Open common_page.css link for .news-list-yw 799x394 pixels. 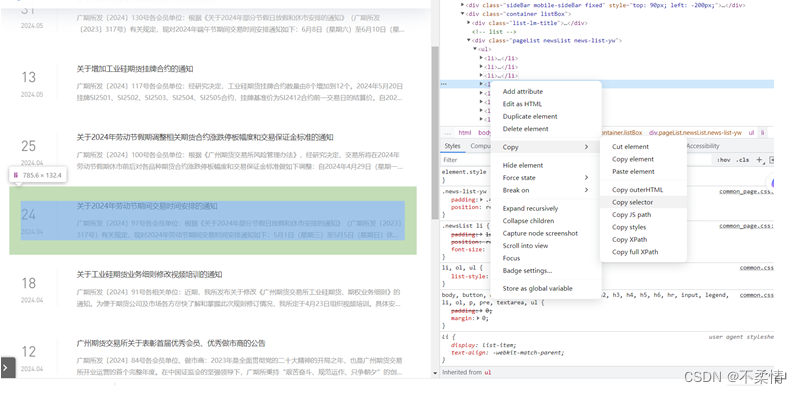[x=747, y=192]
